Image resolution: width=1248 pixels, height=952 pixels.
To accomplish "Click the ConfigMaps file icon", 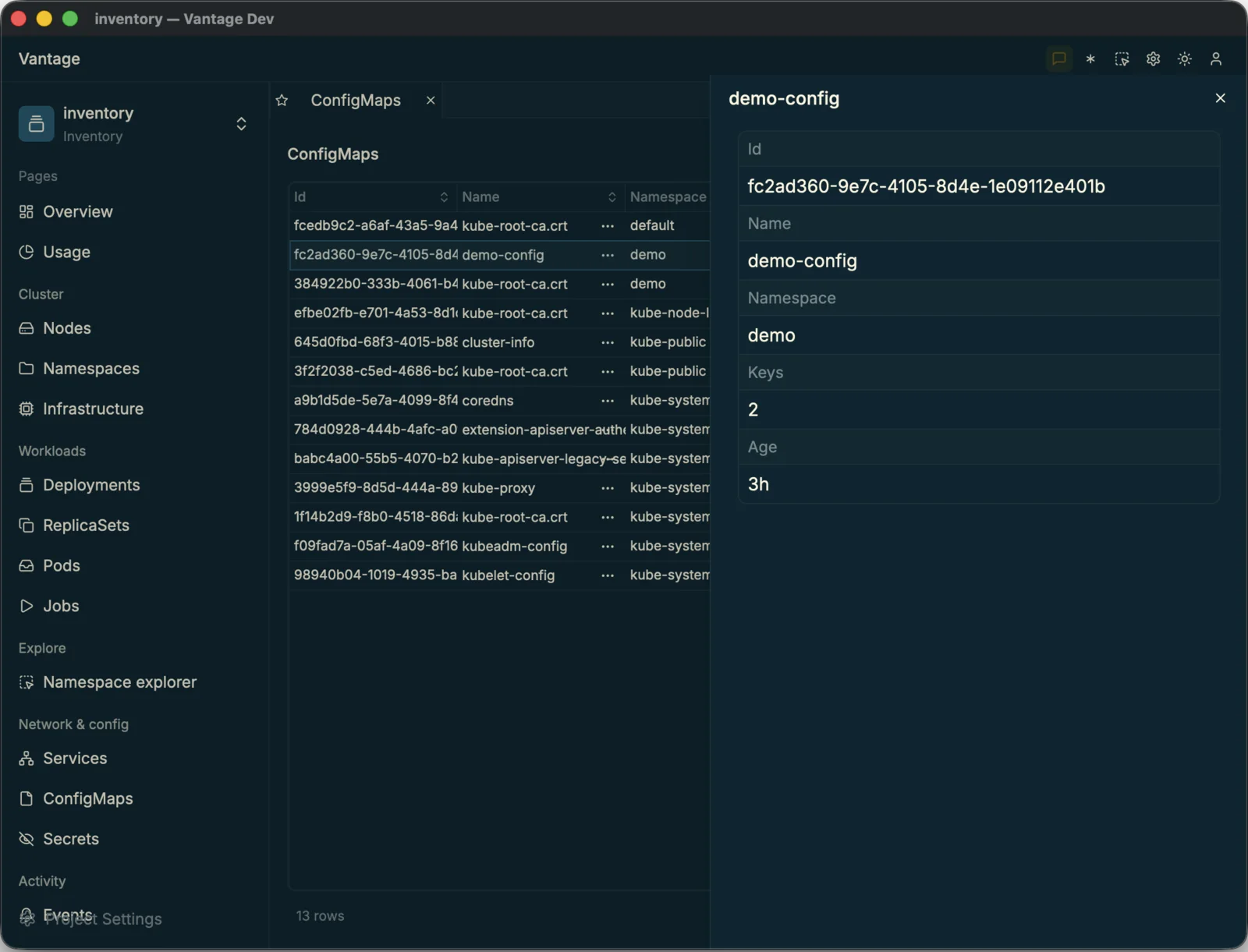I will tap(27, 799).
